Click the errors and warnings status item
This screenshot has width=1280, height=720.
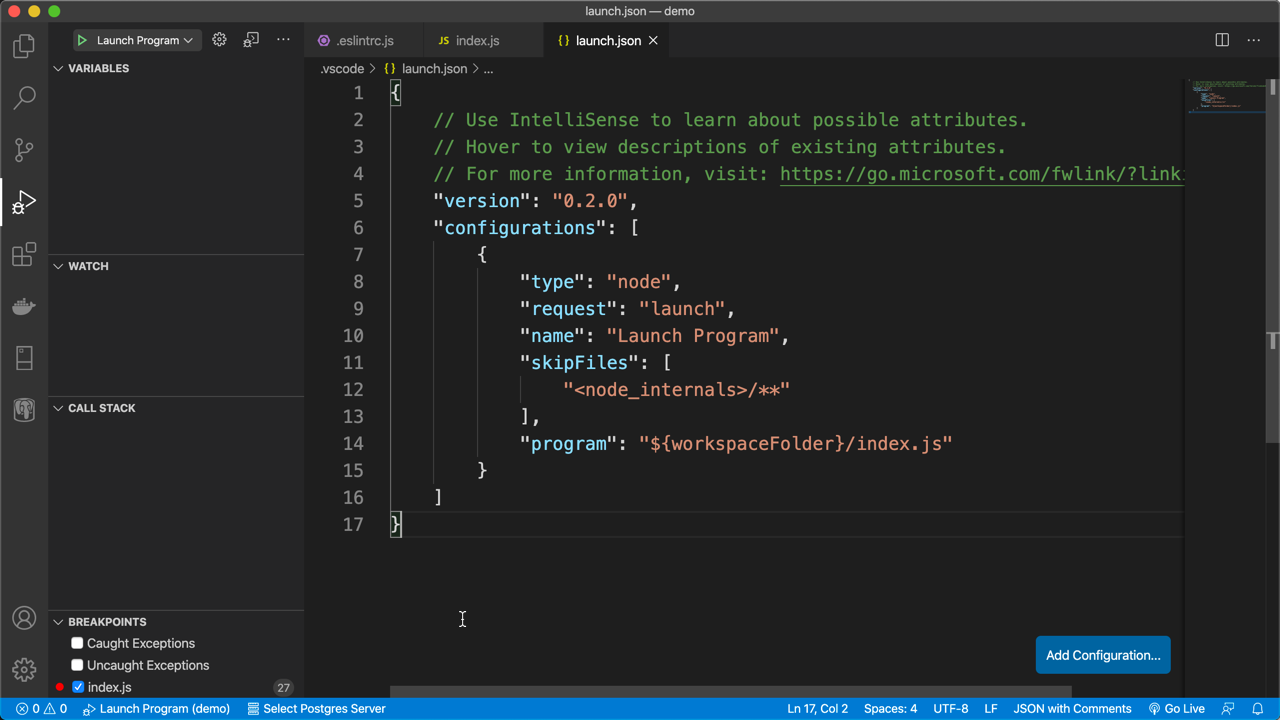pyautogui.click(x=41, y=709)
